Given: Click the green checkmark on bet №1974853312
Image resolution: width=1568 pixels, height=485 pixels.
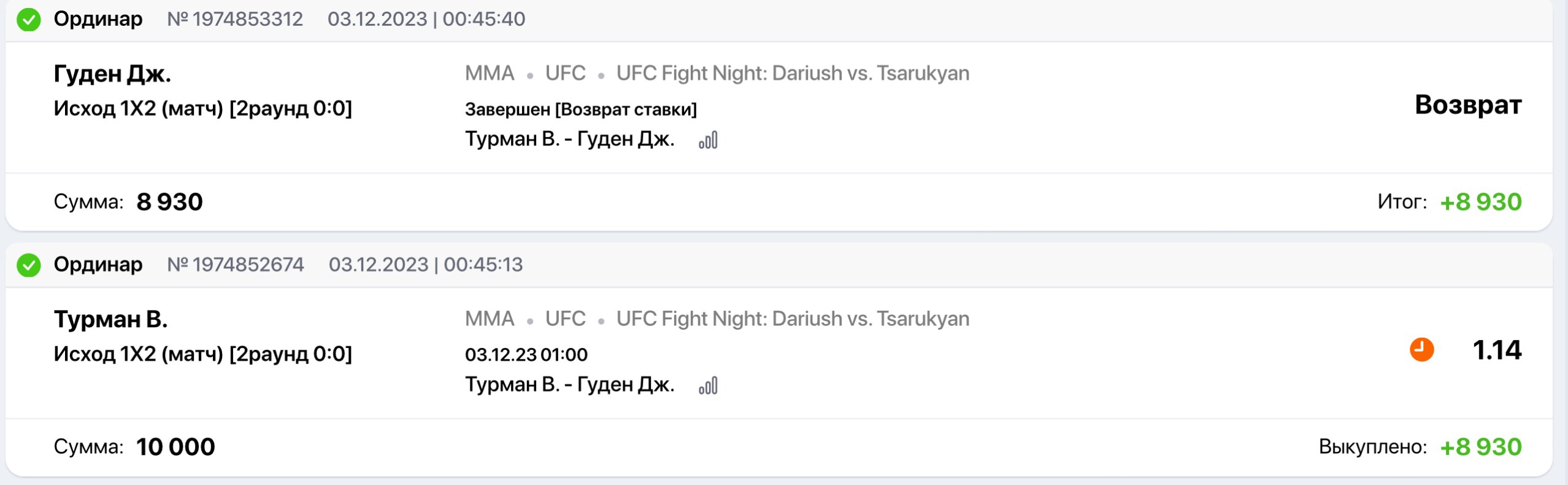Looking at the screenshot, I should pyautogui.click(x=29, y=20).
